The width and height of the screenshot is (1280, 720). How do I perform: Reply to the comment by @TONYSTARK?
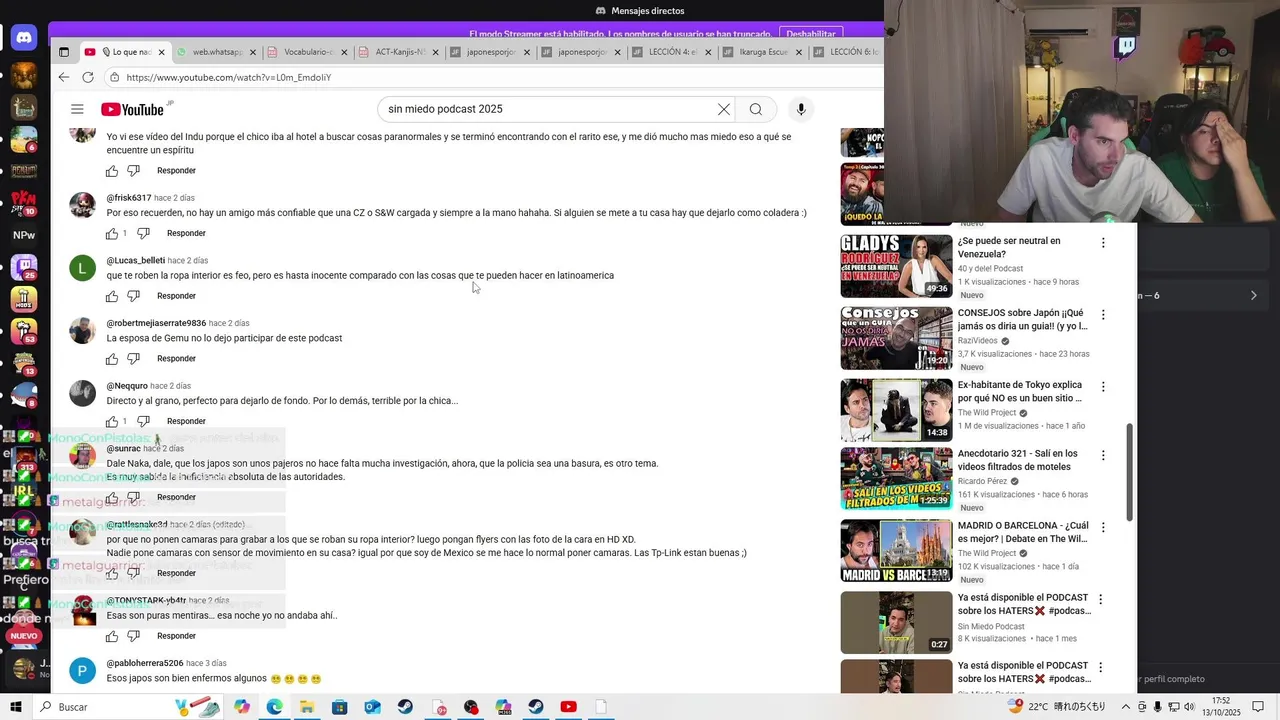coord(176,636)
